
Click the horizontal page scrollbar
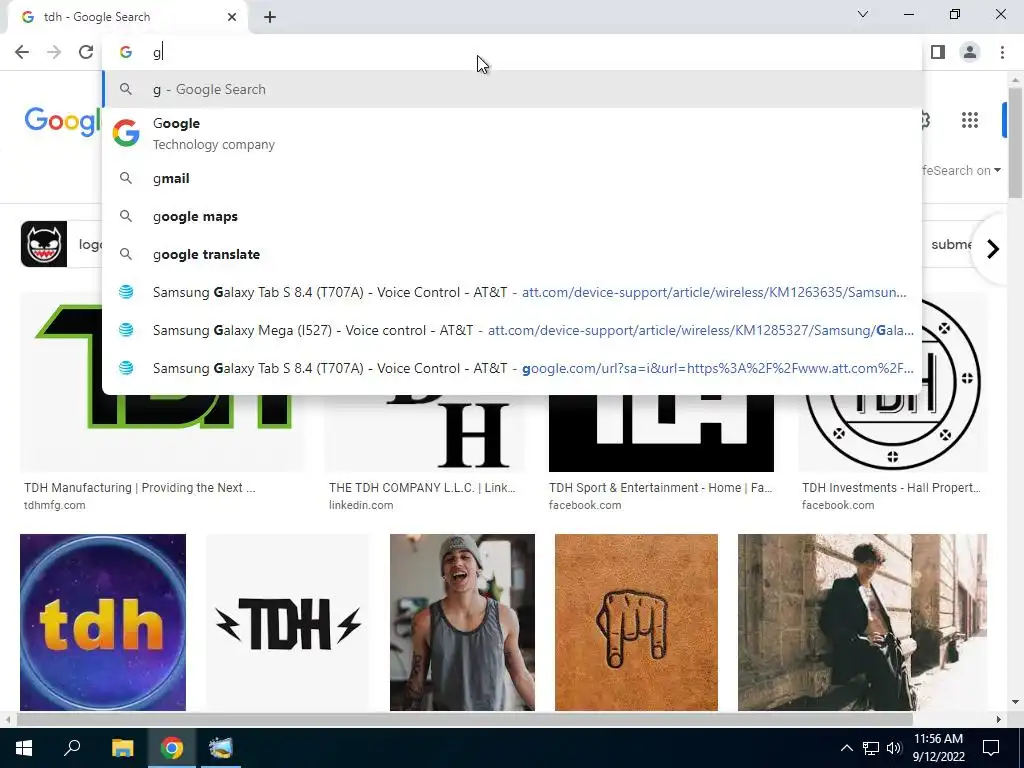click(x=464, y=720)
